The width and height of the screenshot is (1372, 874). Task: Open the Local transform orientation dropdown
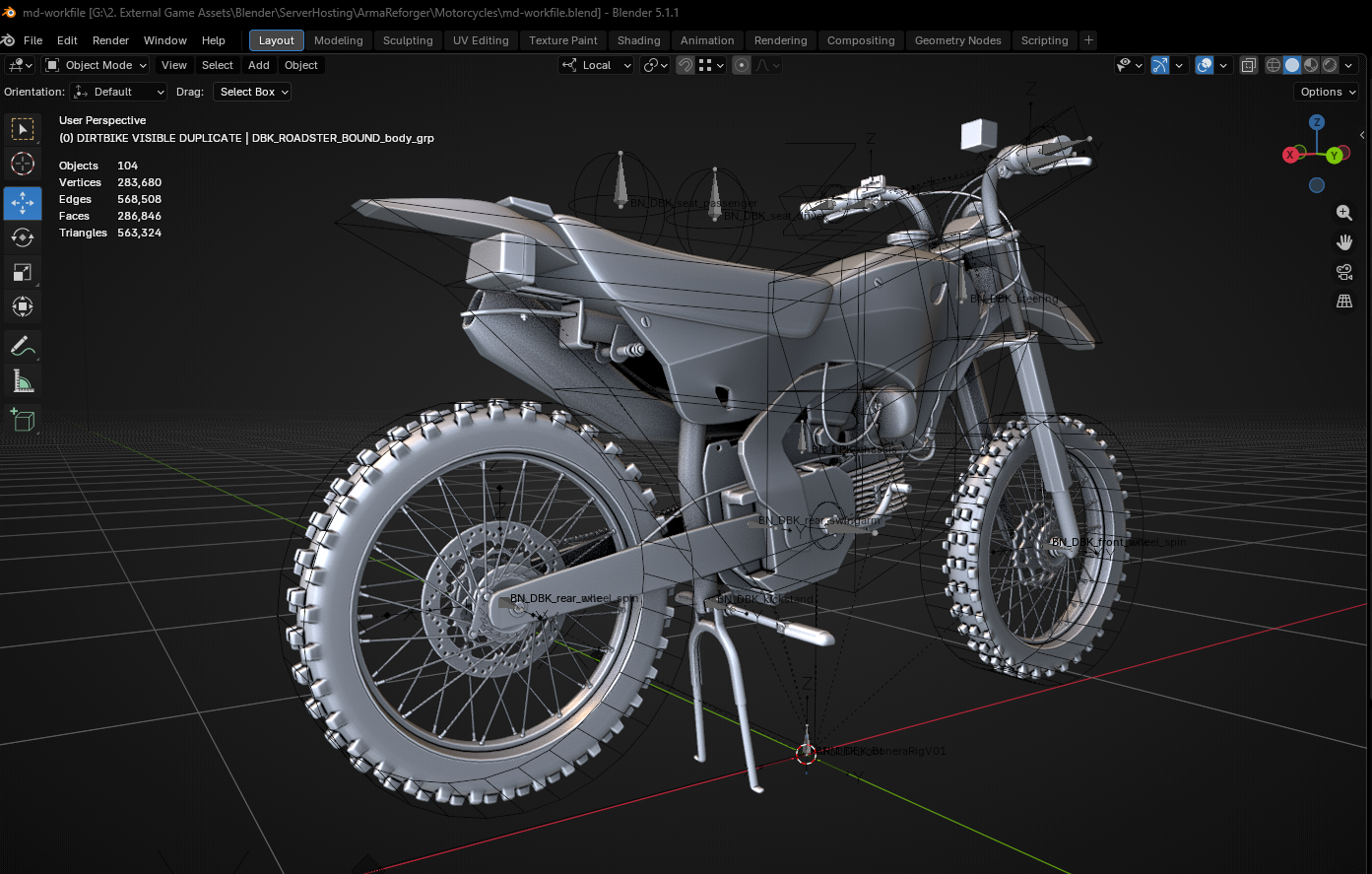[x=597, y=65]
